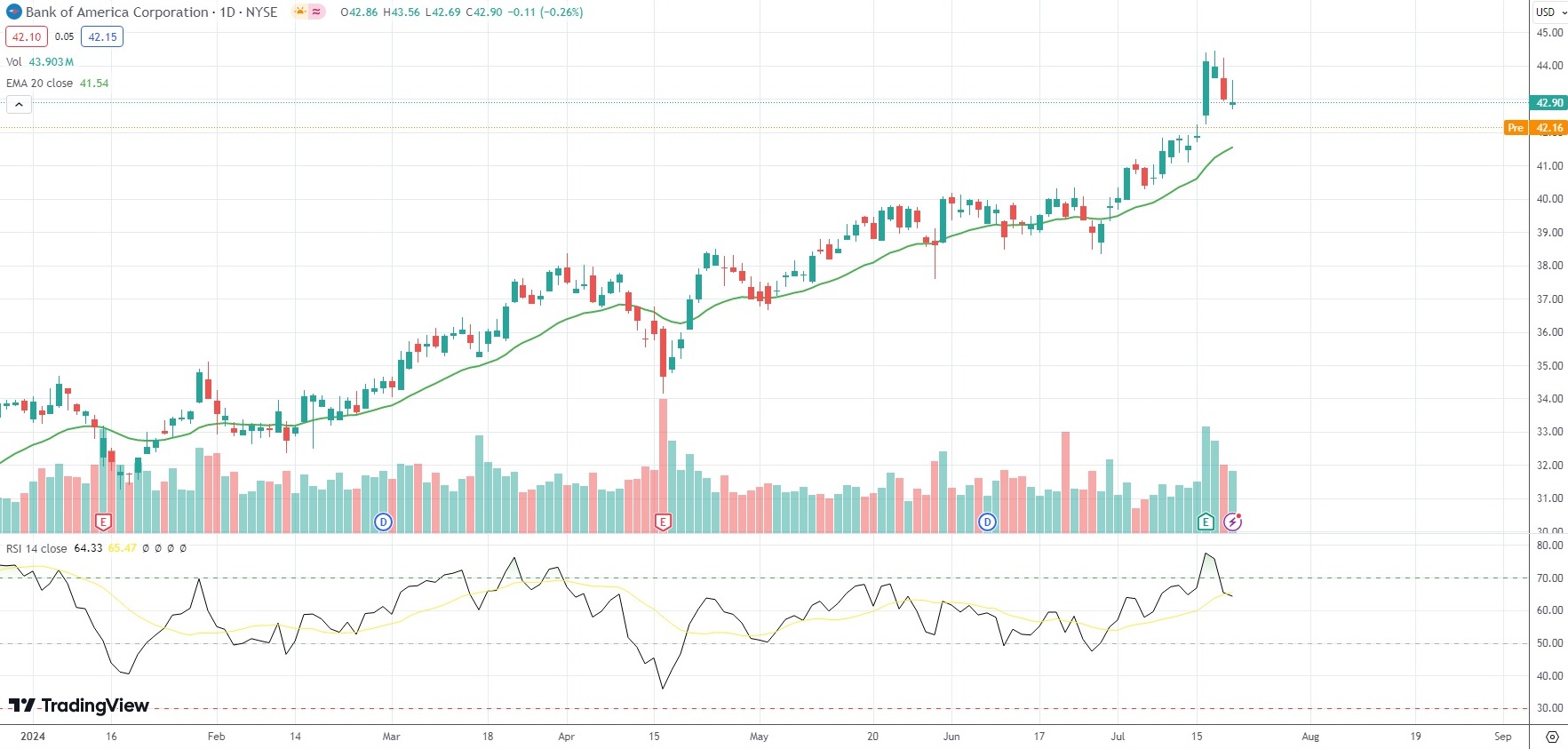Screen dimensions: 1568x749
Task: Click the 35.00 price scale label
Action: click(1550, 366)
